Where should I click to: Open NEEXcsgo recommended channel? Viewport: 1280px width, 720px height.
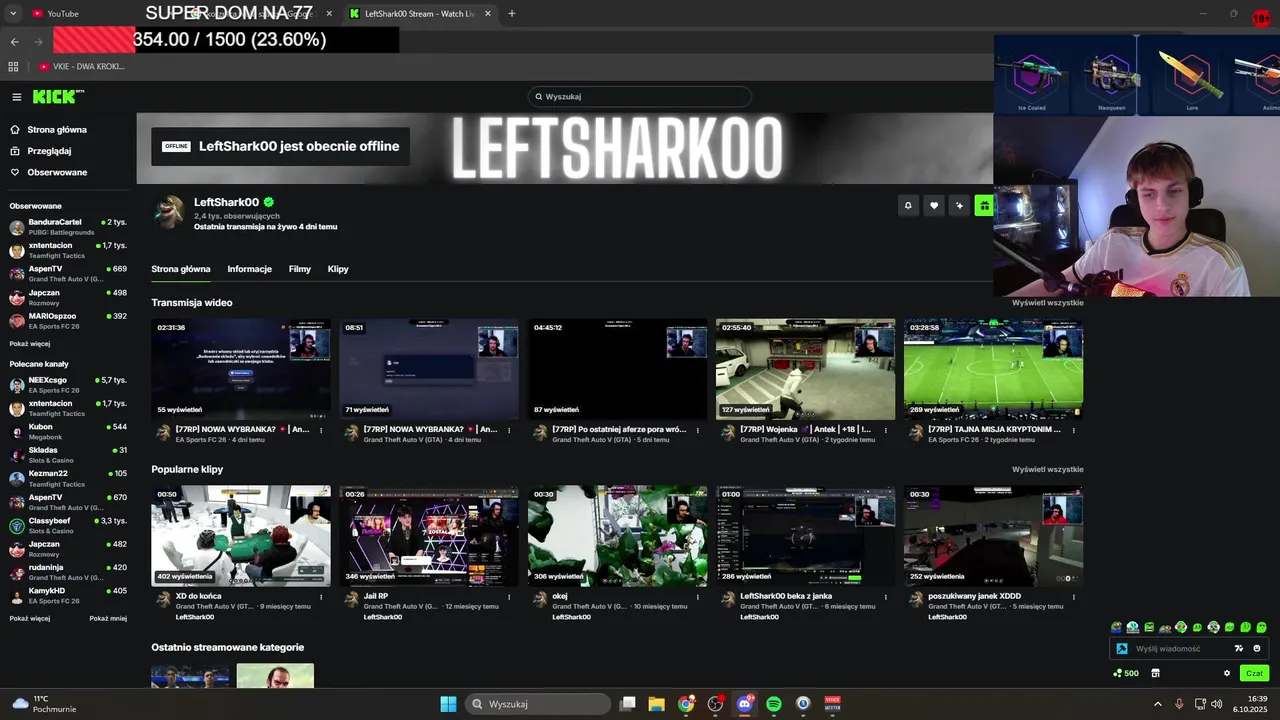[x=68, y=385]
